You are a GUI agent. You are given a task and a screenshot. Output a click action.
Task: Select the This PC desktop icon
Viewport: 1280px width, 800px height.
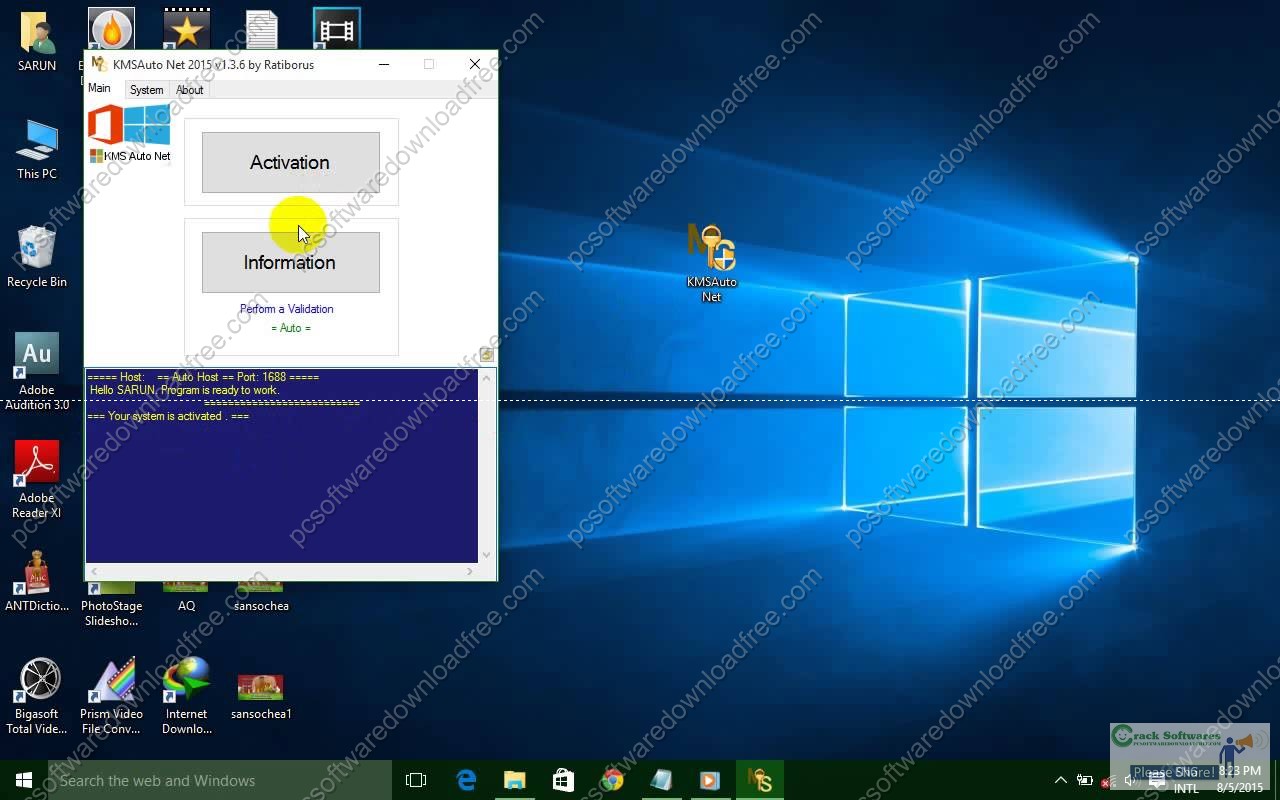[x=37, y=150]
